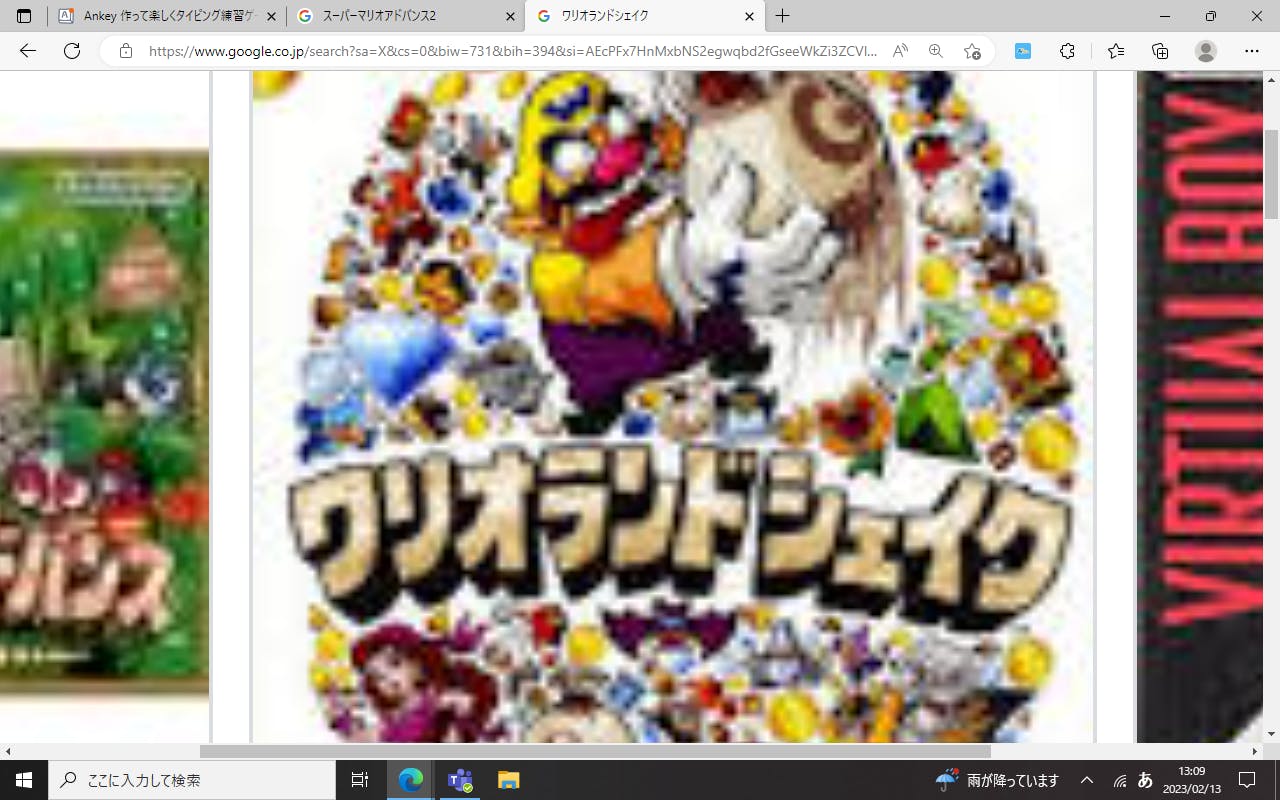The width and height of the screenshot is (1280, 800).
Task: Click the zoom magnifier icon in address bar
Action: (x=936, y=51)
